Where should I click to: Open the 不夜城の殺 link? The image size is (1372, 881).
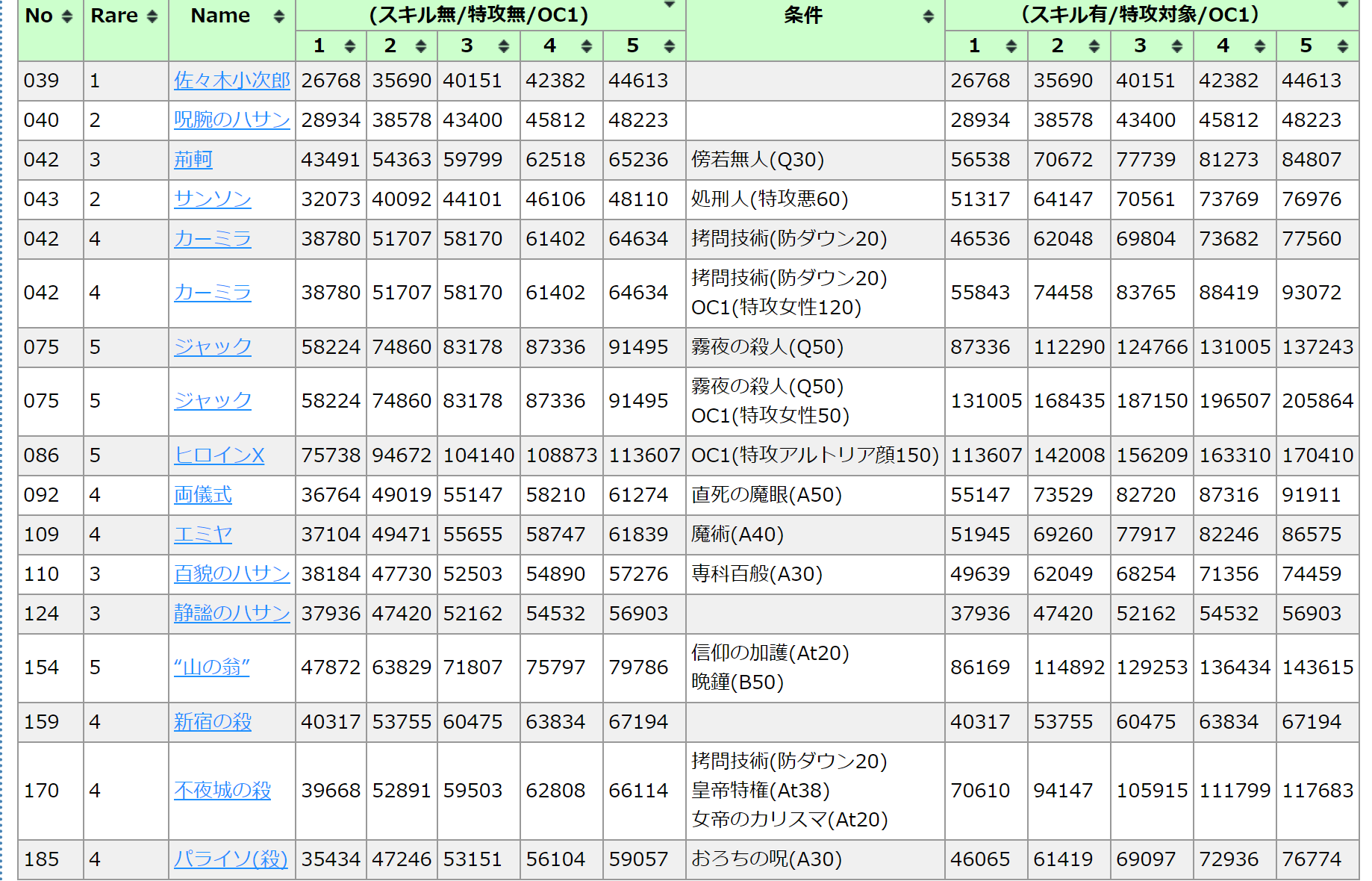(x=222, y=791)
